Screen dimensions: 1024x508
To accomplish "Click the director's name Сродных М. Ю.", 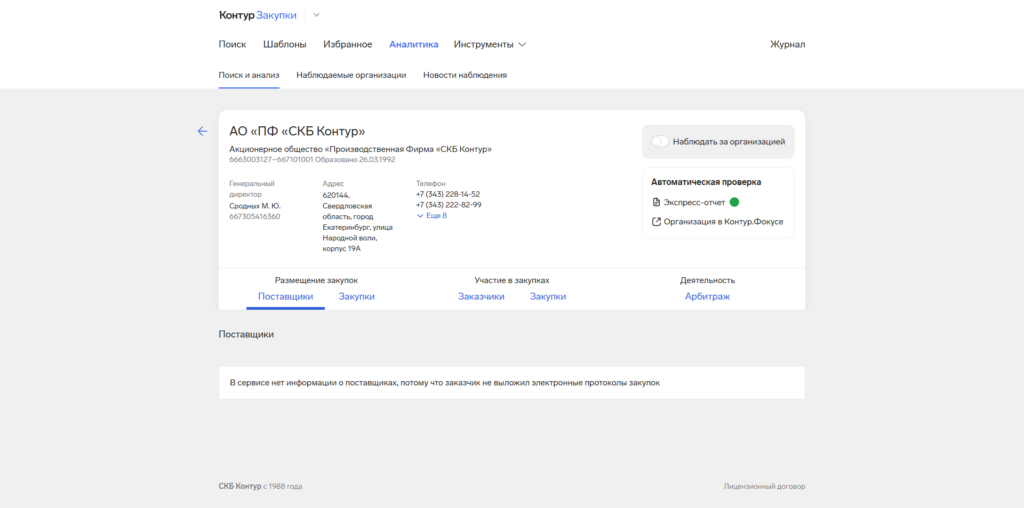I will point(255,206).
